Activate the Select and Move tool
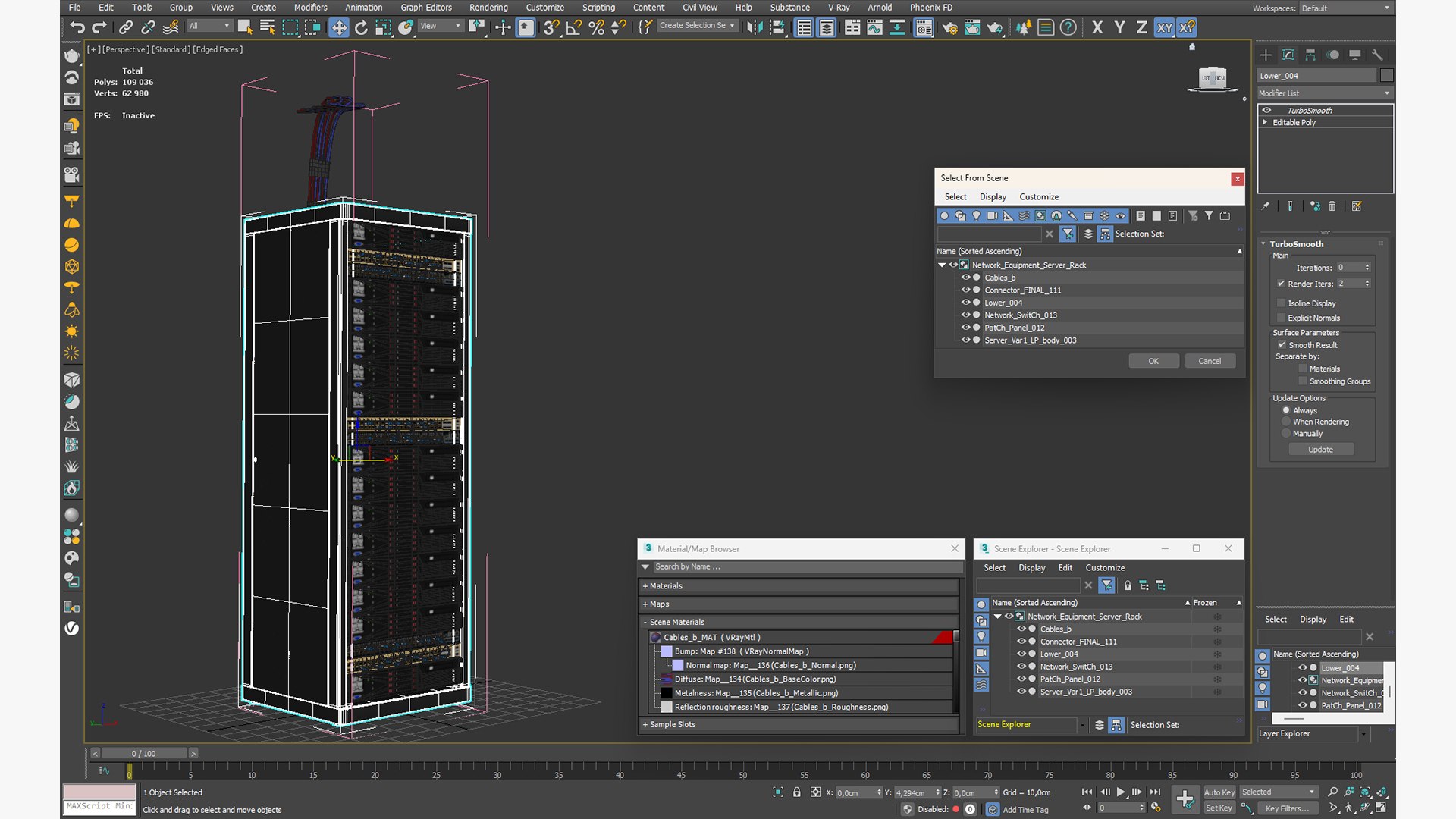This screenshot has width=1456, height=819. 339,27
